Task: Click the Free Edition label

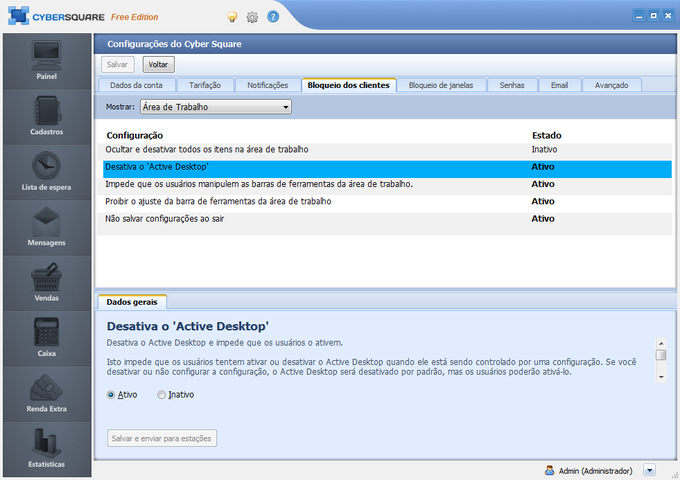Action: pyautogui.click(x=134, y=17)
